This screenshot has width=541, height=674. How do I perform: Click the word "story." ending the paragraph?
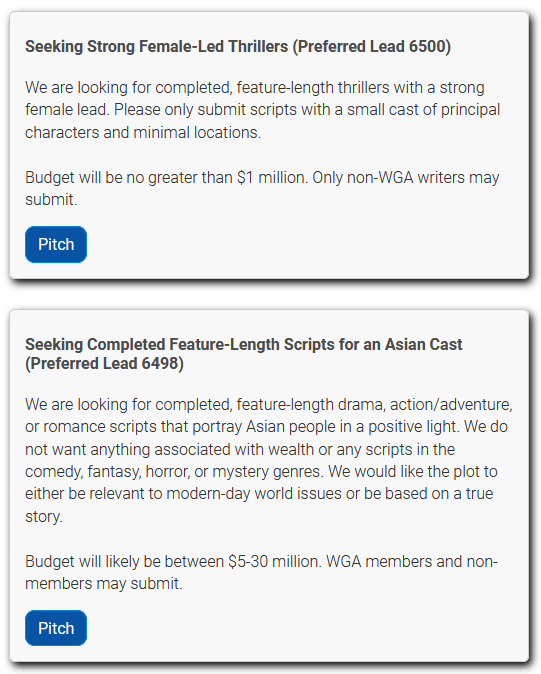[x=44, y=516]
